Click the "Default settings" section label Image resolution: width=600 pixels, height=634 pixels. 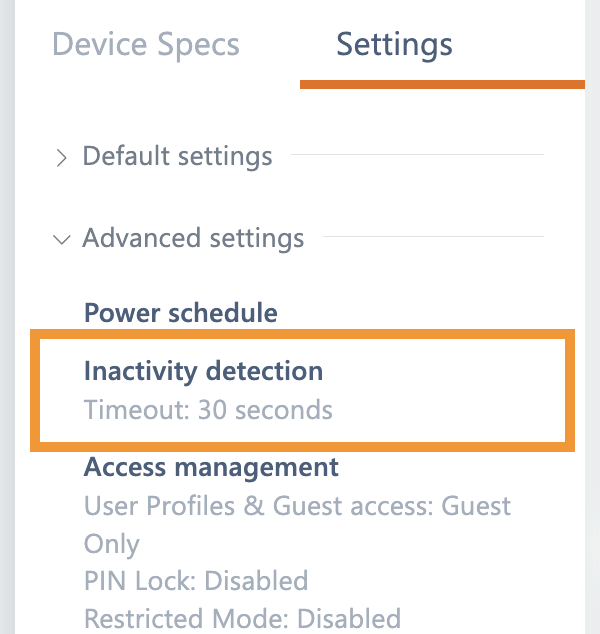(177, 157)
